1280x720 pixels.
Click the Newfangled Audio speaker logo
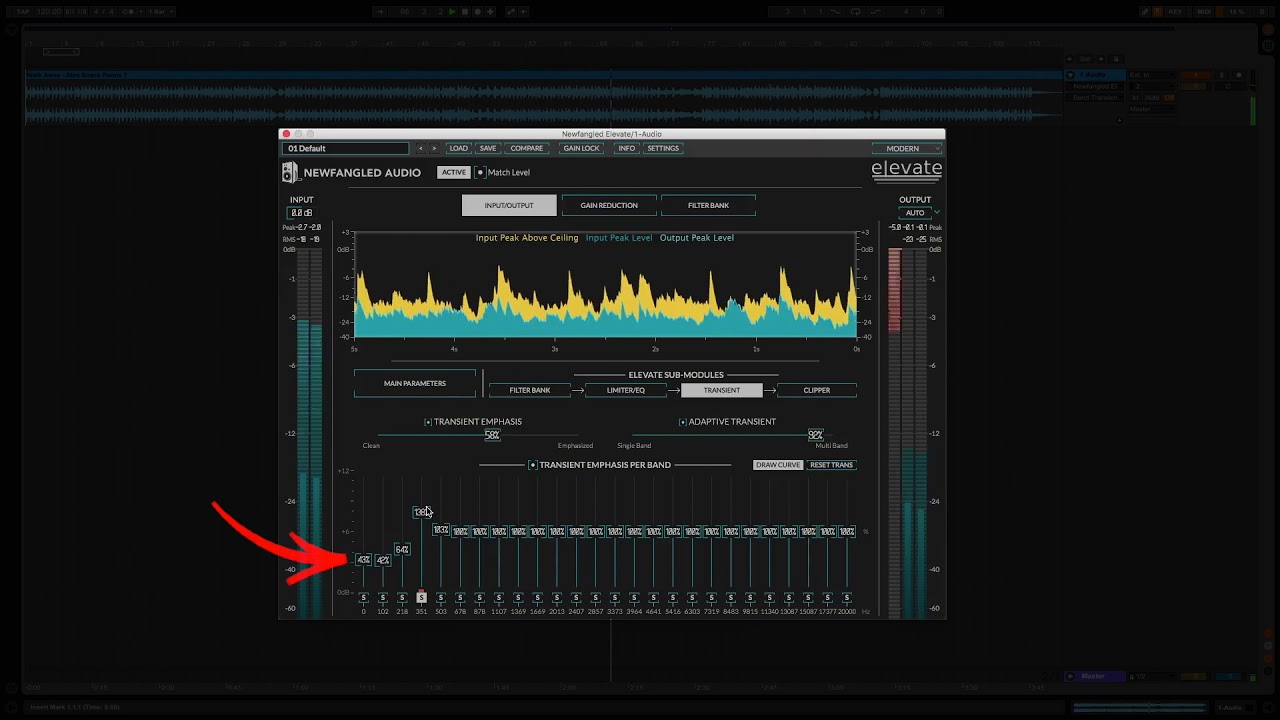(290, 172)
